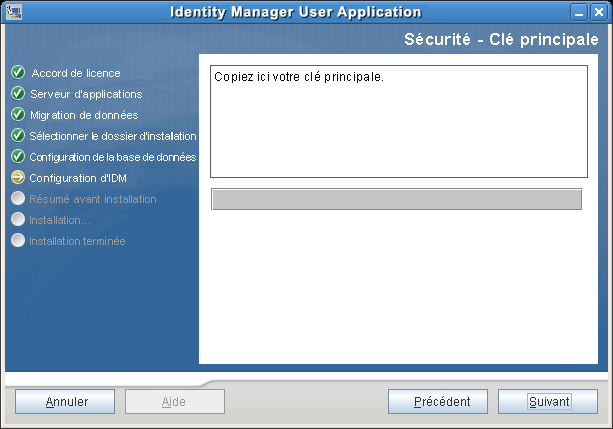The image size is (613, 429).
Task: Click the check icon for Sélectionner le dossier d'installation
Action: pos(17,136)
